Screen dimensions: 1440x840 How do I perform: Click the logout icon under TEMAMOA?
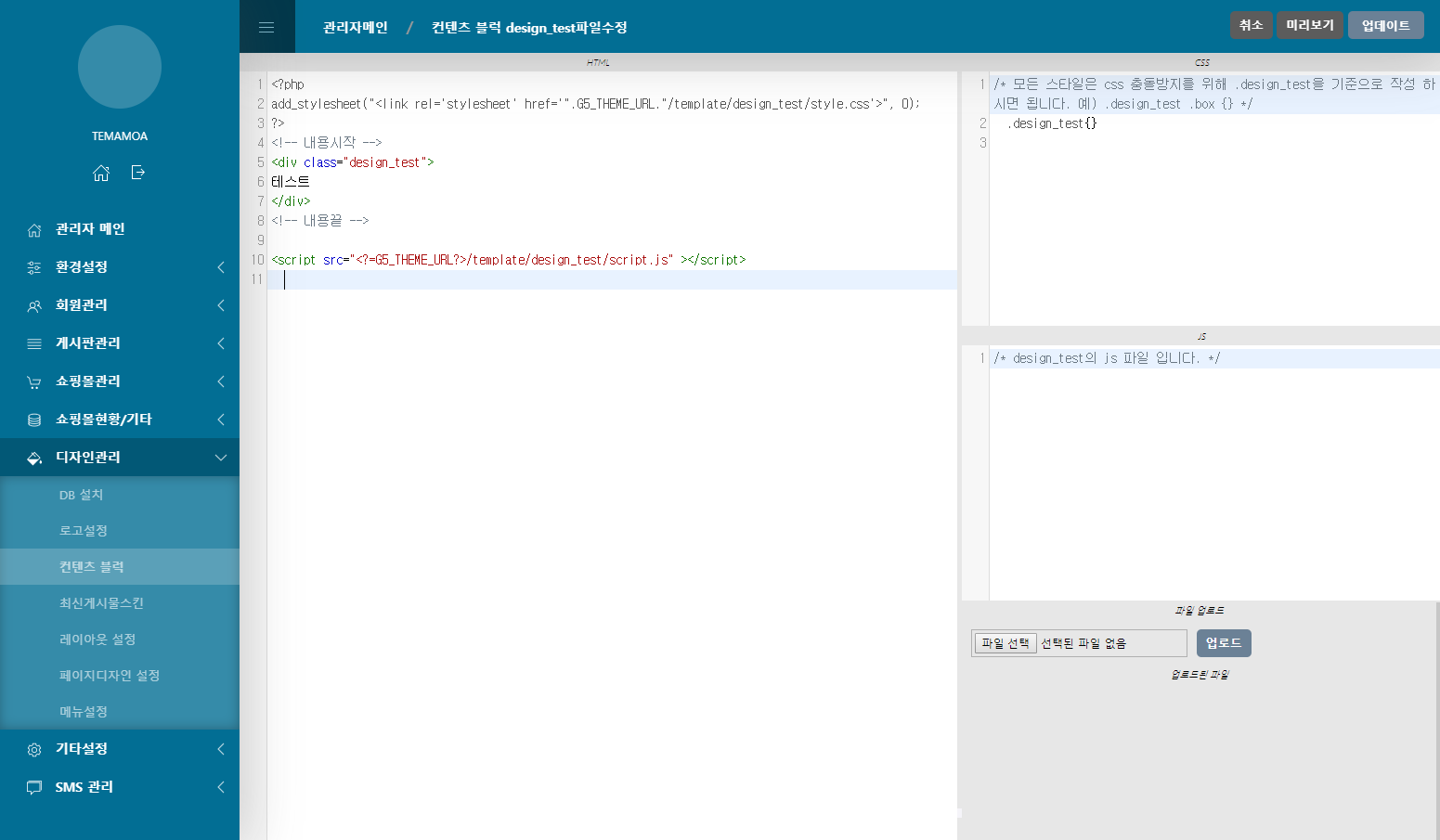tap(138, 173)
